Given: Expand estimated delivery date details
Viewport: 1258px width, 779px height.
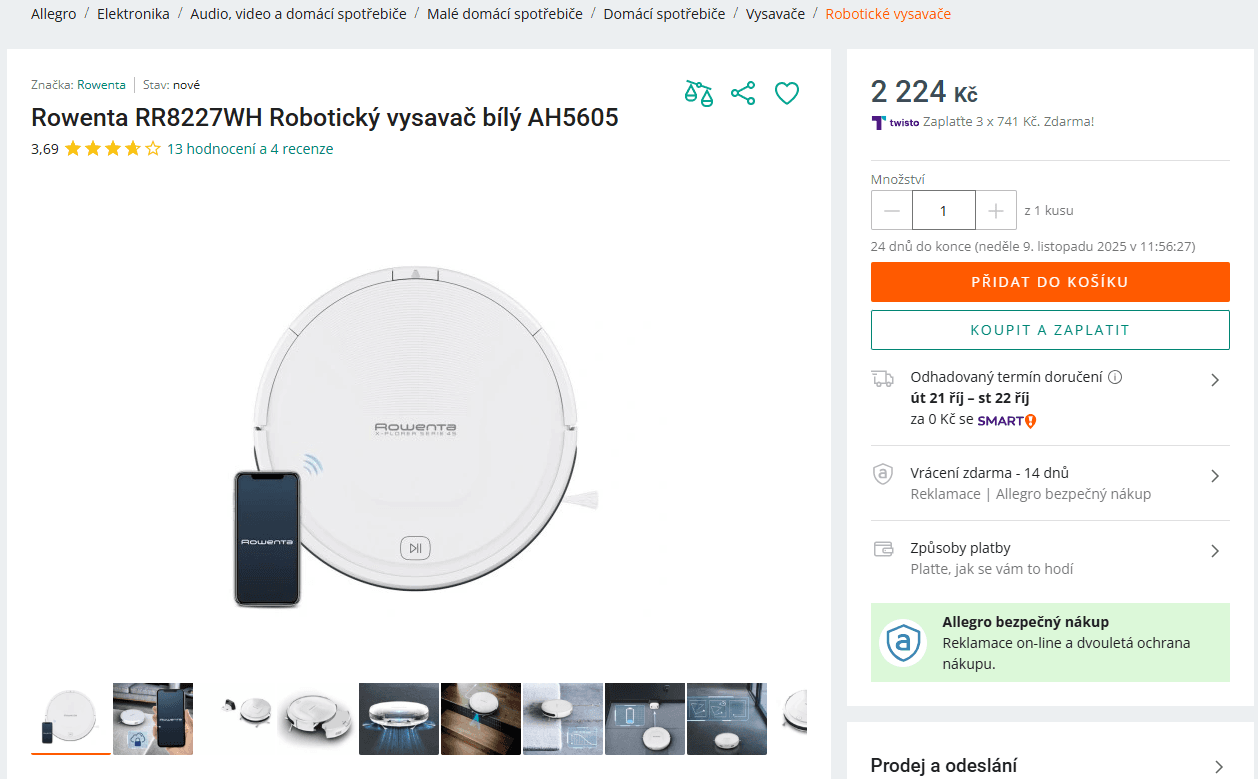Looking at the screenshot, I should [x=1215, y=380].
